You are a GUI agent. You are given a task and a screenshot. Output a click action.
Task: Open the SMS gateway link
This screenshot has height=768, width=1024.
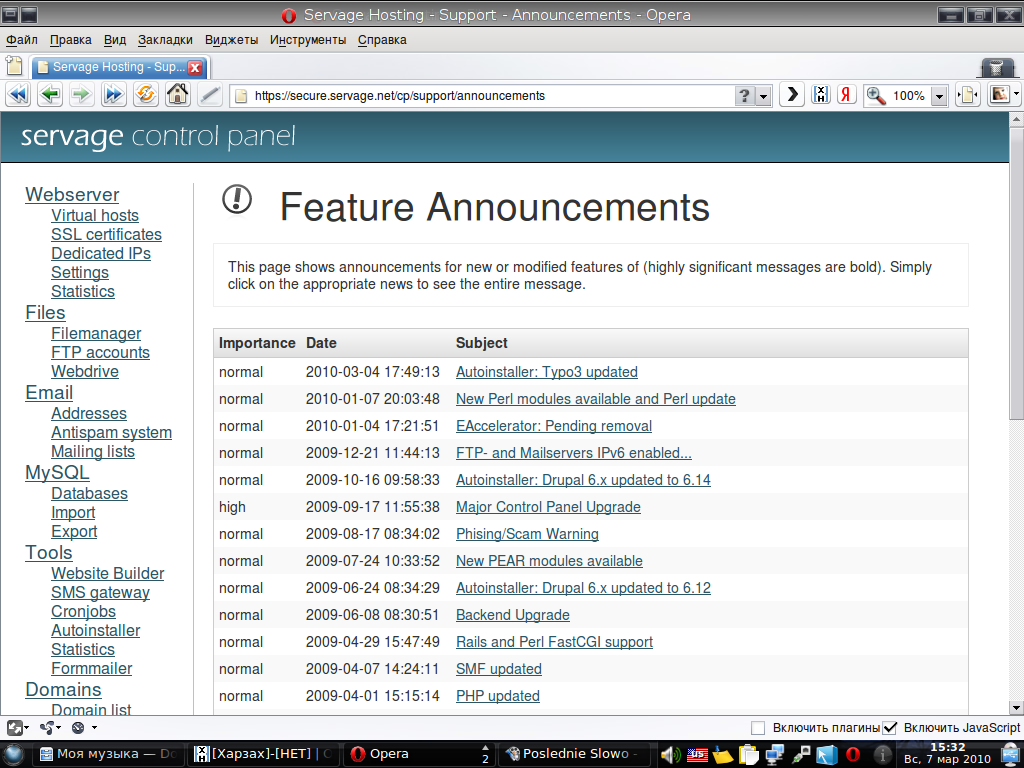101,592
